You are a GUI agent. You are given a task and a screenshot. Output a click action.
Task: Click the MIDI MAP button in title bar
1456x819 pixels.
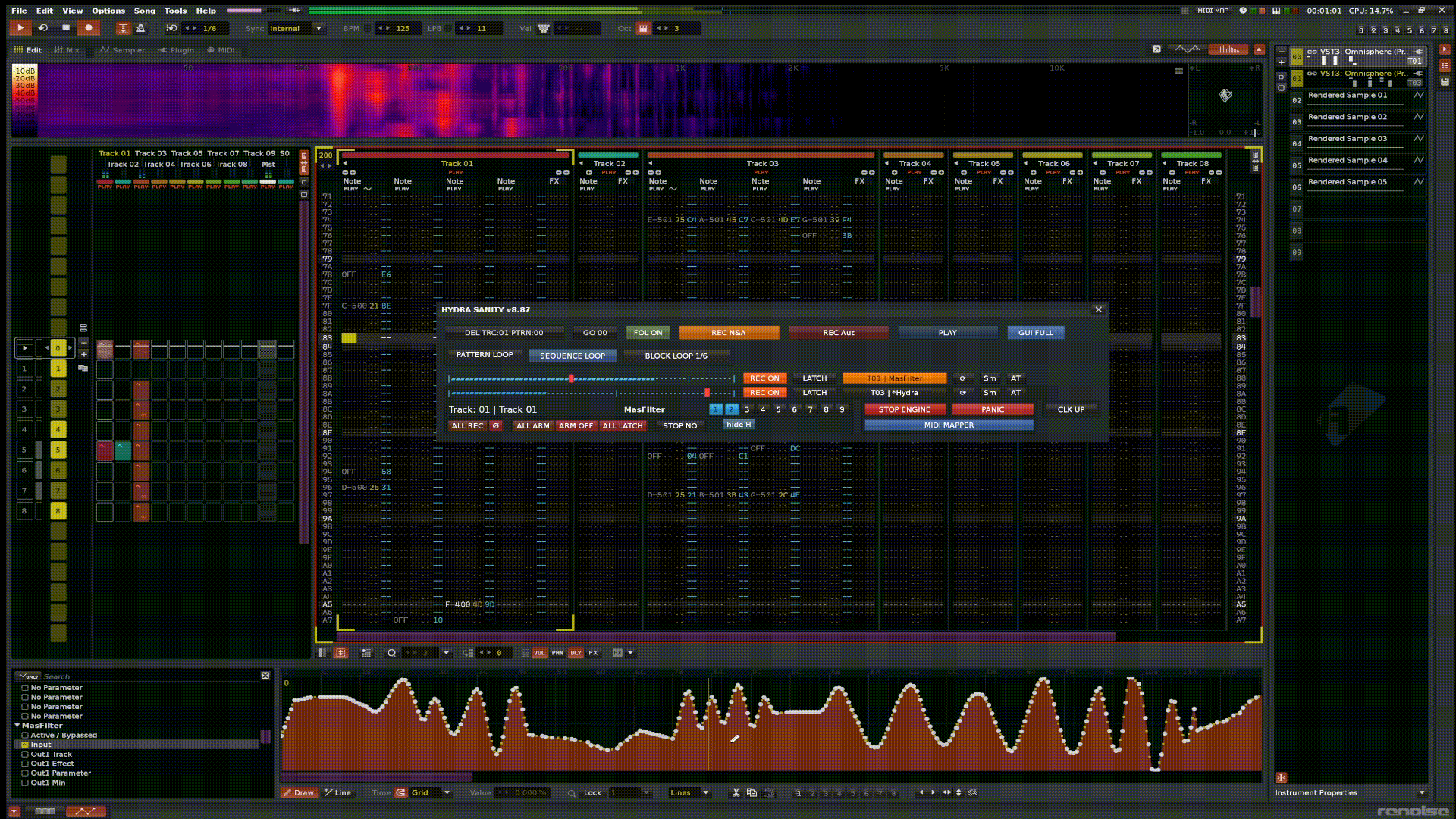pos(1213,11)
